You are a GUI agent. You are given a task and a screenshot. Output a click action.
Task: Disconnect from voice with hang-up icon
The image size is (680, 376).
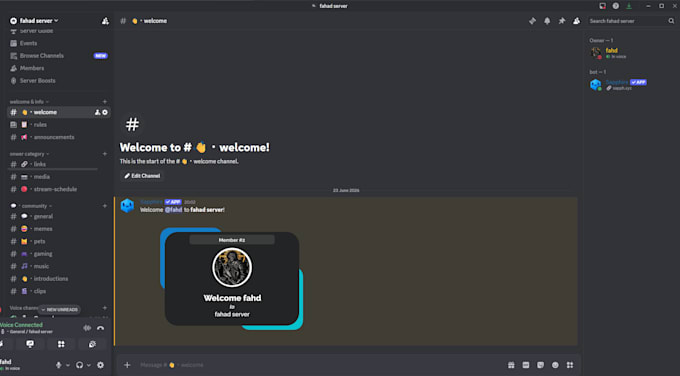101,328
